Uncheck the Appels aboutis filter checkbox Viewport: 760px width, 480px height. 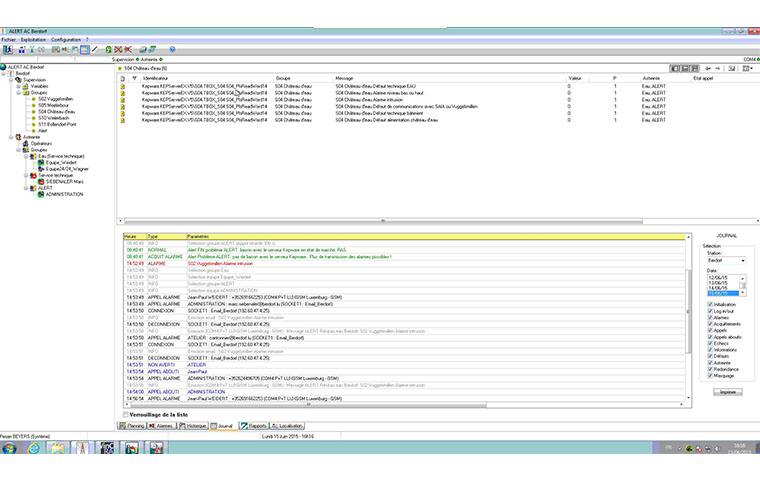tap(710, 336)
